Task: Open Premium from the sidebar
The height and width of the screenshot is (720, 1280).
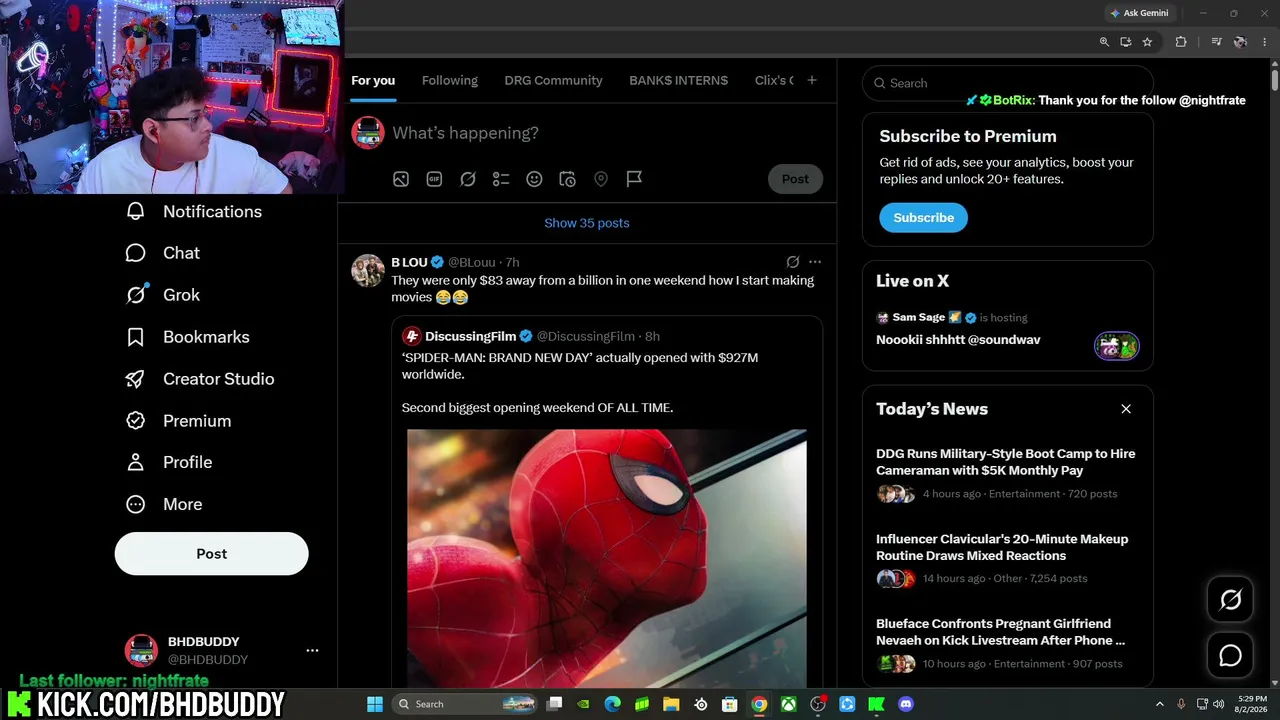Action: 178,421
